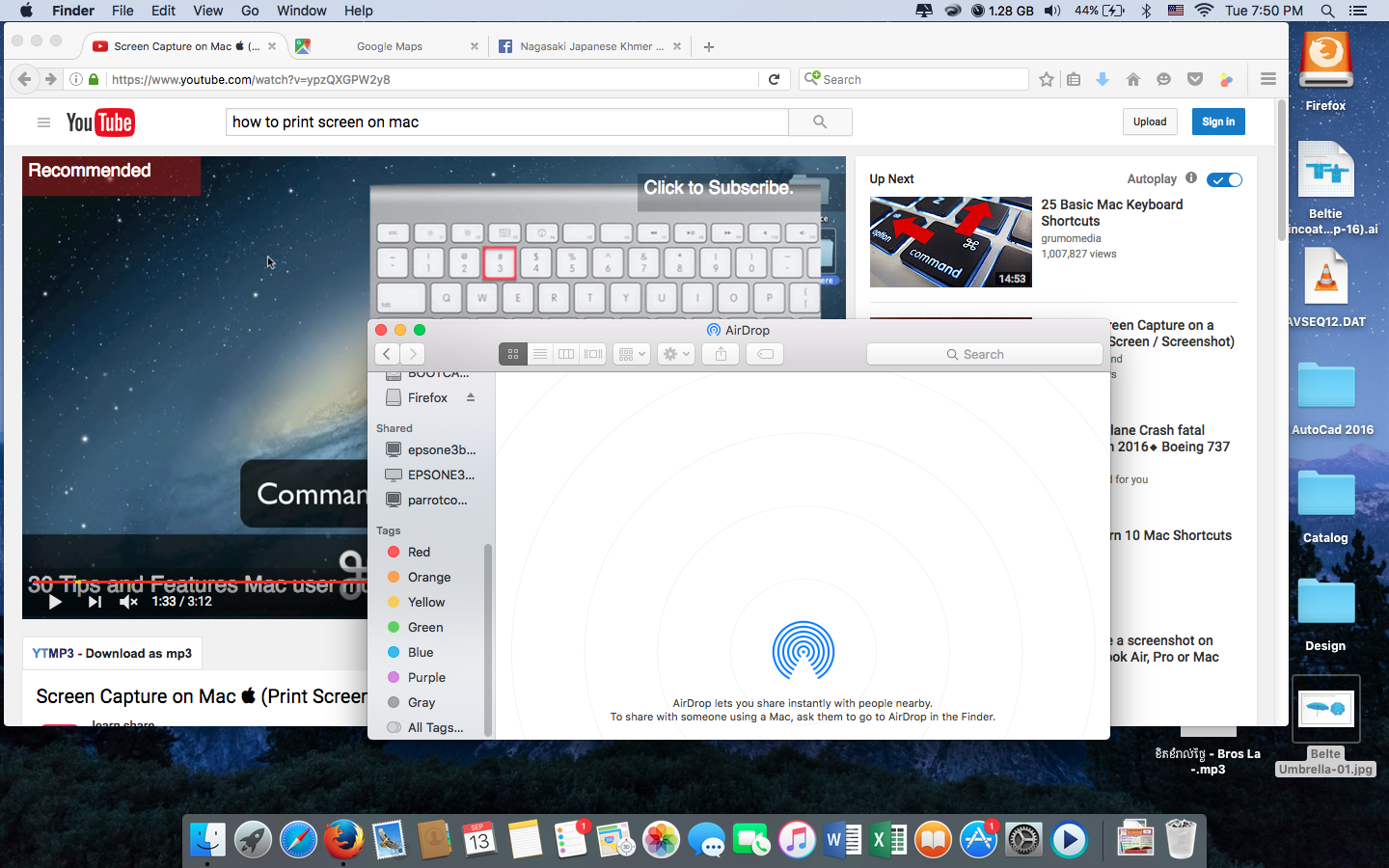Screen dimensions: 1389x868
Task: Open Notification Center from the menu bar
Action: pos(1357,11)
